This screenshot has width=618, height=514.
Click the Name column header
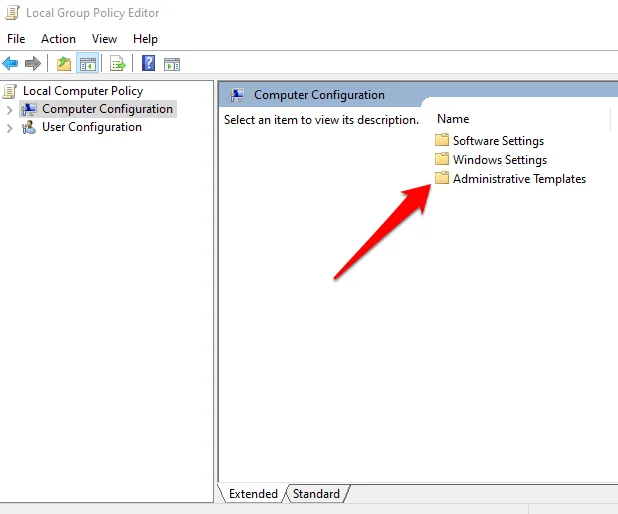[x=453, y=119]
